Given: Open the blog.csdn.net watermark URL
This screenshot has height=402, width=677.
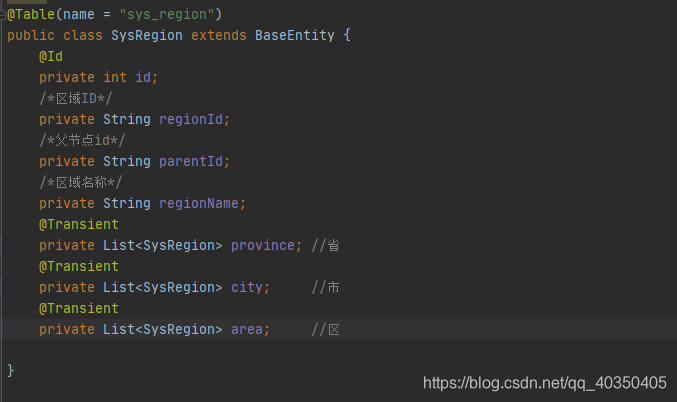Looking at the screenshot, I should [544, 383].
